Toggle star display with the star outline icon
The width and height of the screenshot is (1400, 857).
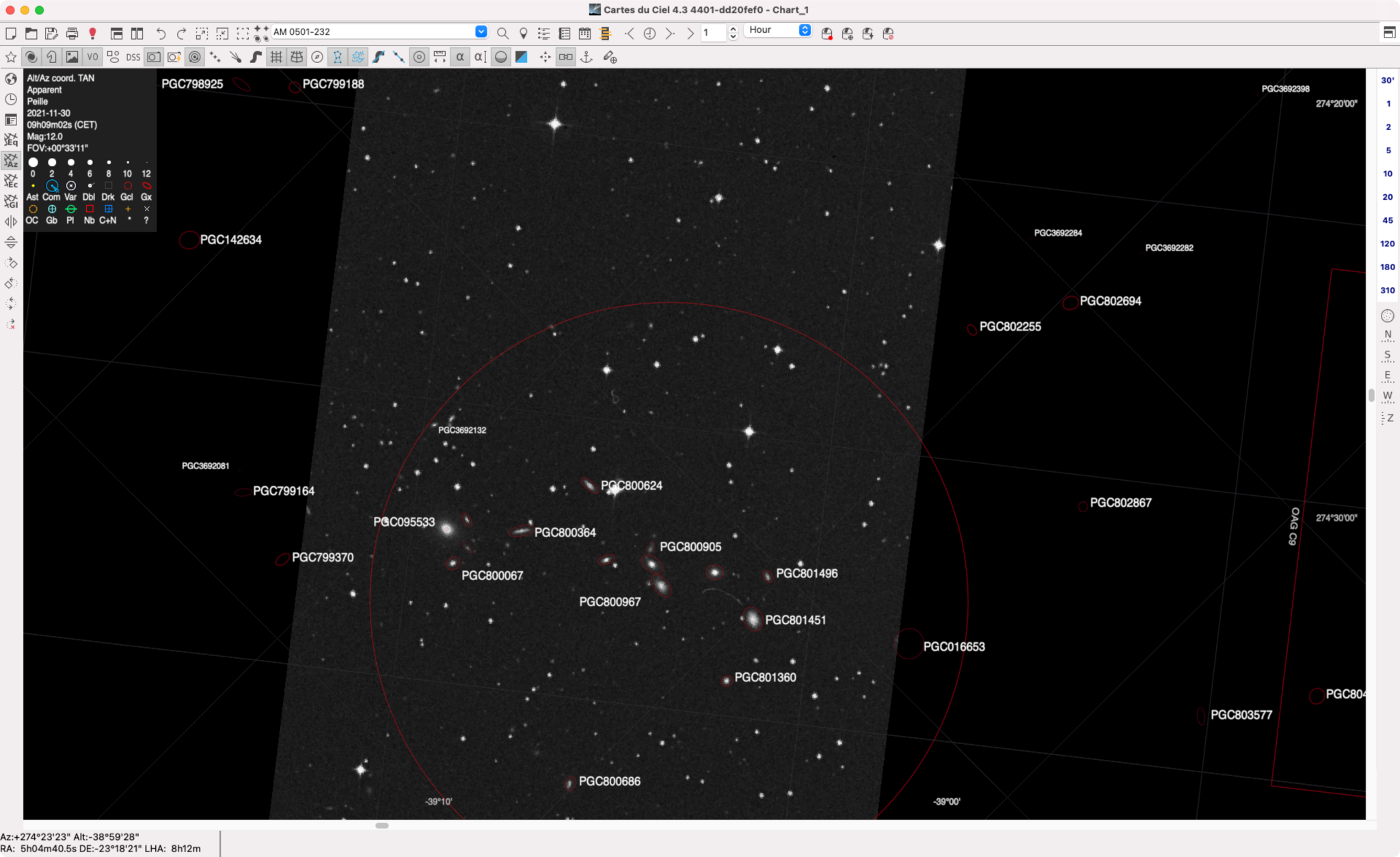coord(11,57)
